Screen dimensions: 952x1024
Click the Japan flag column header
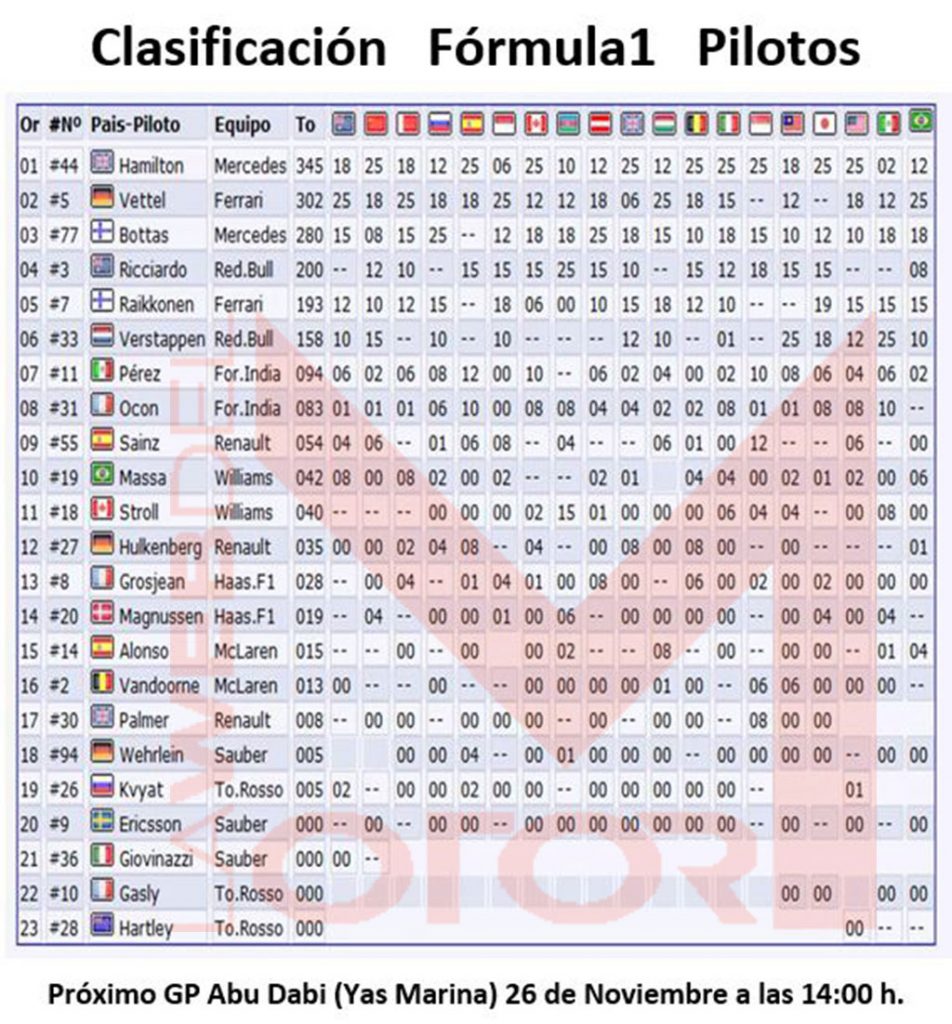824,124
